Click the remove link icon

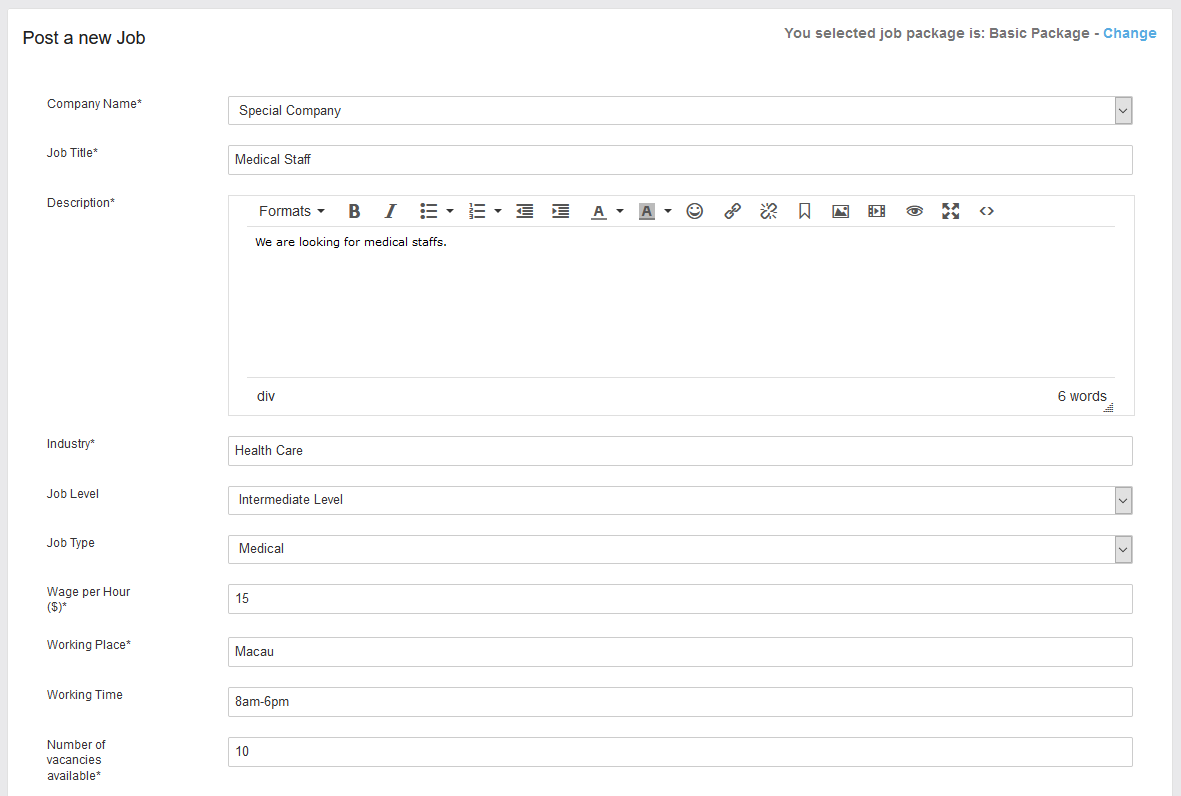click(x=768, y=211)
